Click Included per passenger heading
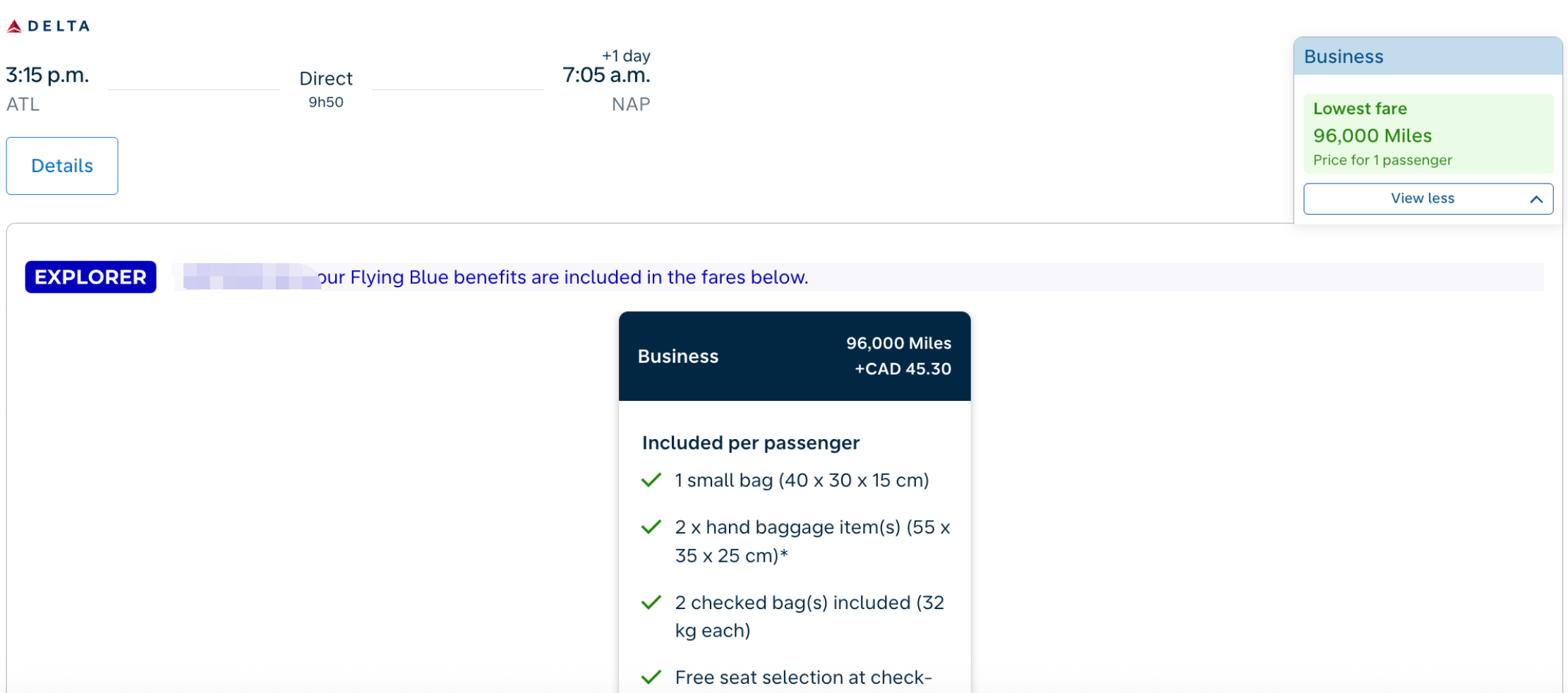 pyautogui.click(x=751, y=443)
